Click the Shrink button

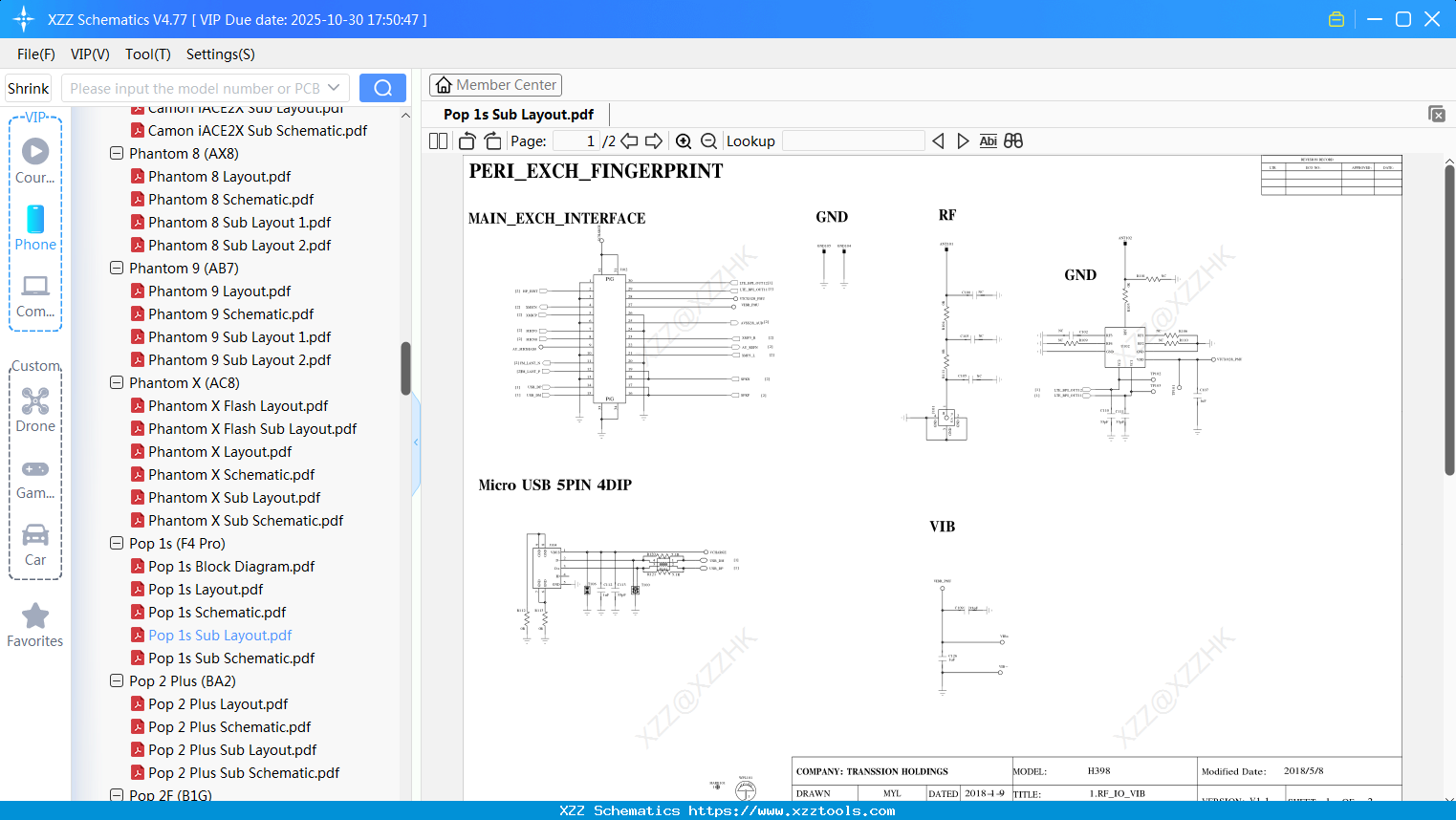click(28, 87)
